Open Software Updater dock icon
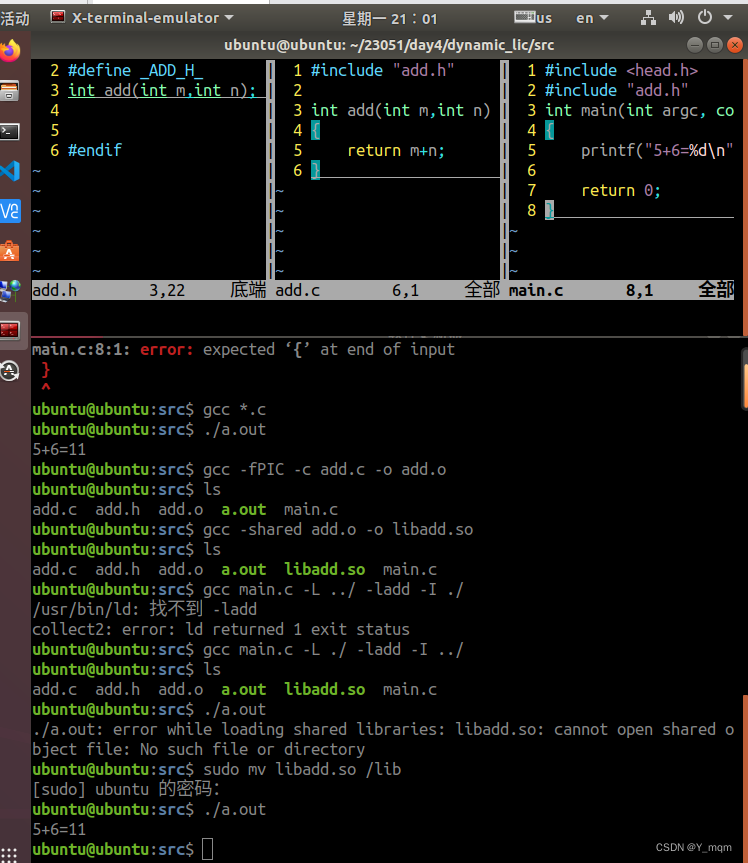The width and height of the screenshot is (748, 863). click(10, 371)
